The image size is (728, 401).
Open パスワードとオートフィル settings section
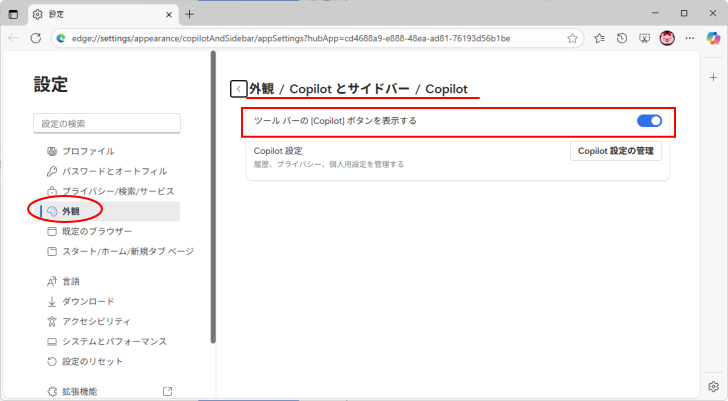click(107, 171)
